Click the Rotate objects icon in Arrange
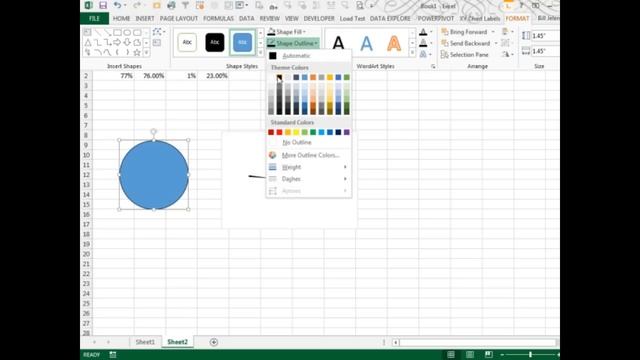 (x=506, y=54)
